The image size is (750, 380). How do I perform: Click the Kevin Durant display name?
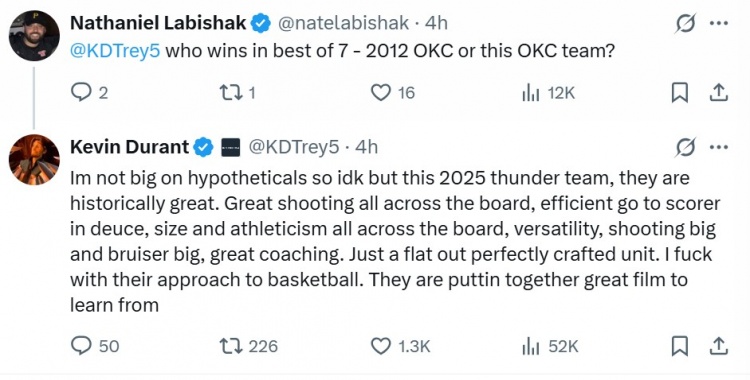(x=130, y=146)
